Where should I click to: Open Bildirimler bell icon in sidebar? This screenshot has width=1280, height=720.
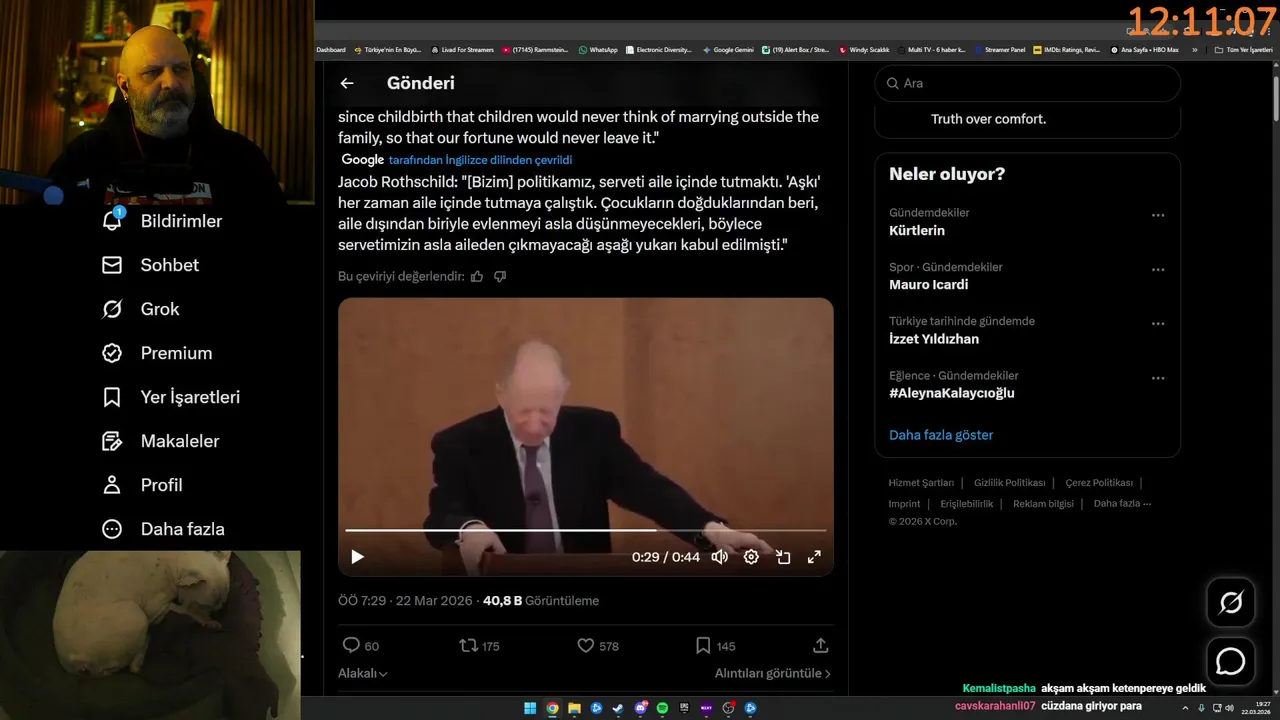pyautogui.click(x=112, y=221)
